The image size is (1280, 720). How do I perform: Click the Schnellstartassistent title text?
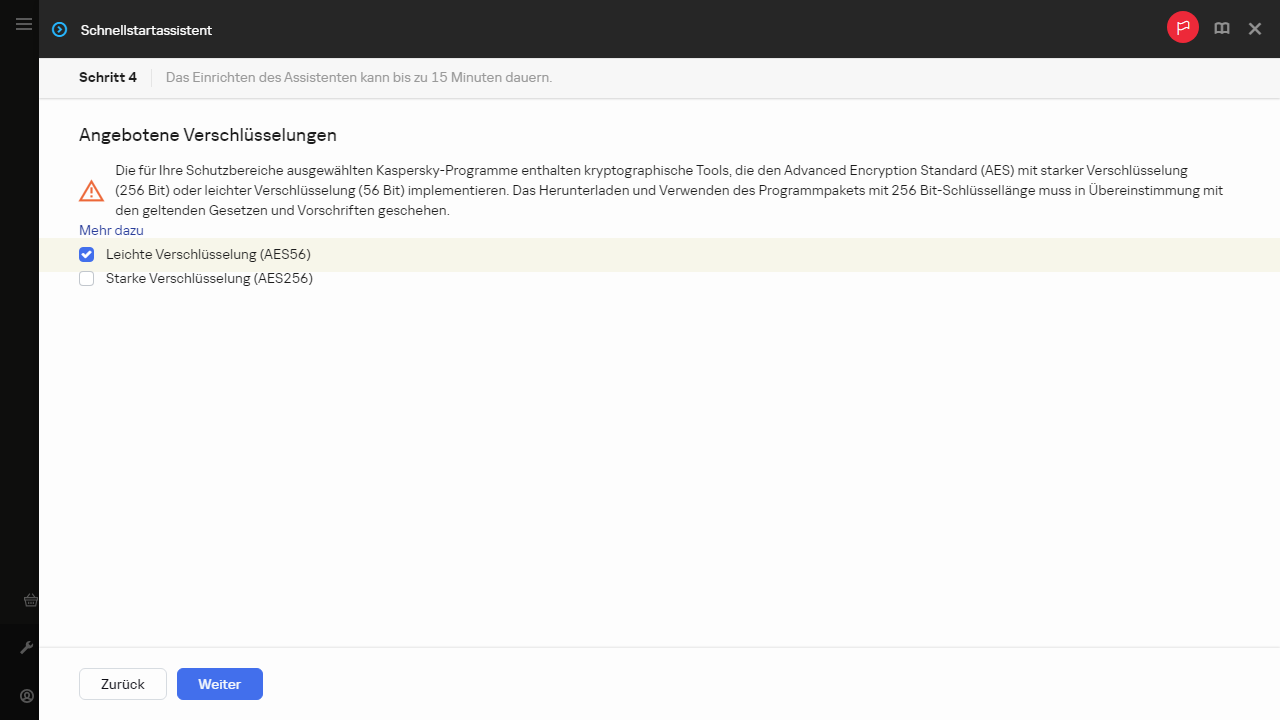click(146, 30)
